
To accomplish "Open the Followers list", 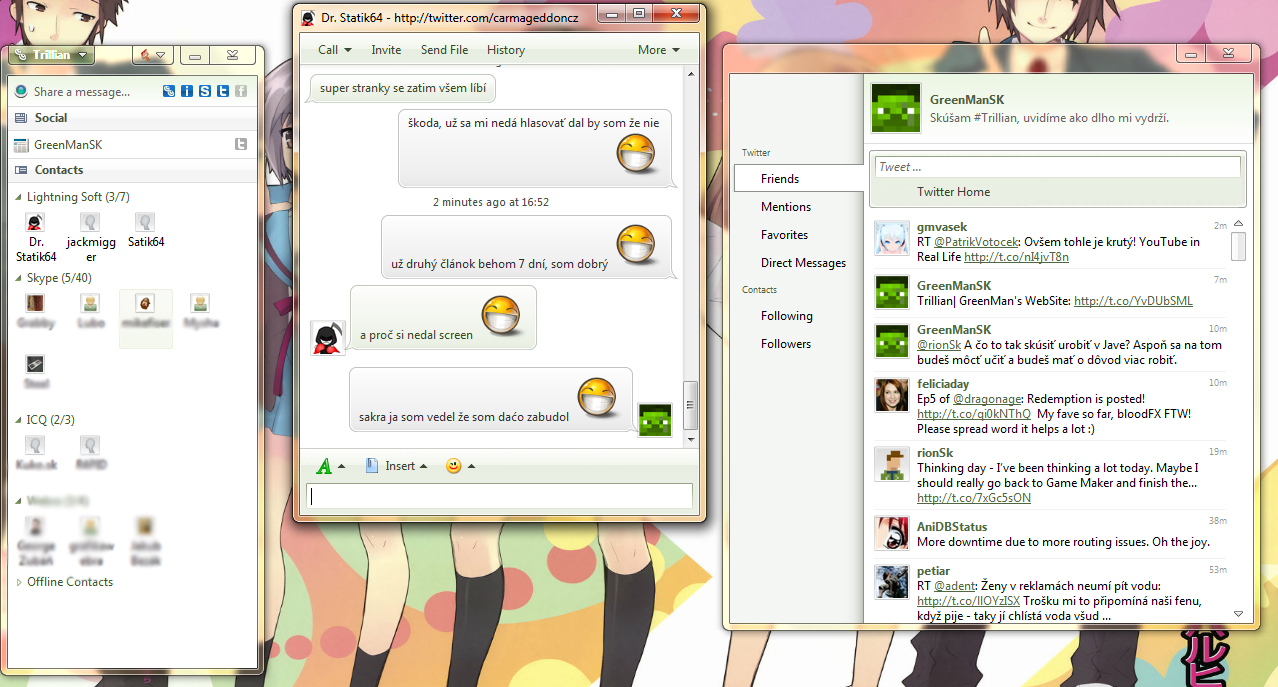I will [x=786, y=344].
